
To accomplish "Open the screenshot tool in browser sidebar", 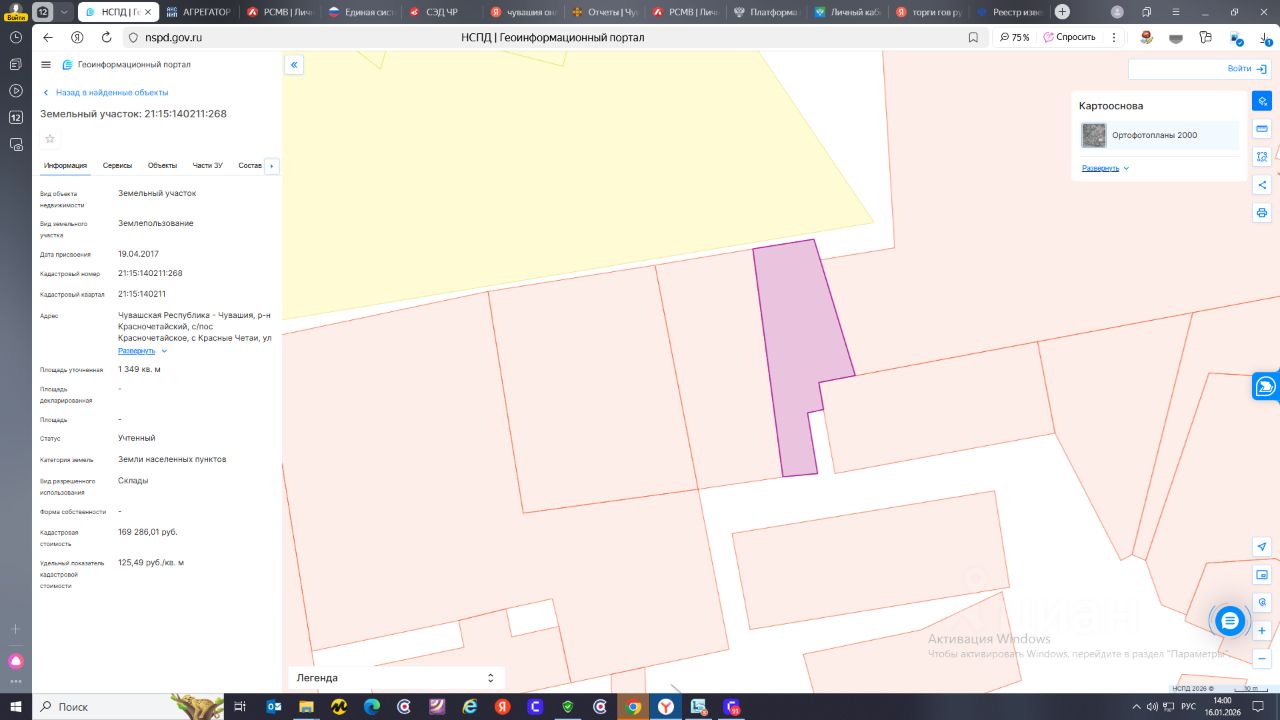I will 16,144.
